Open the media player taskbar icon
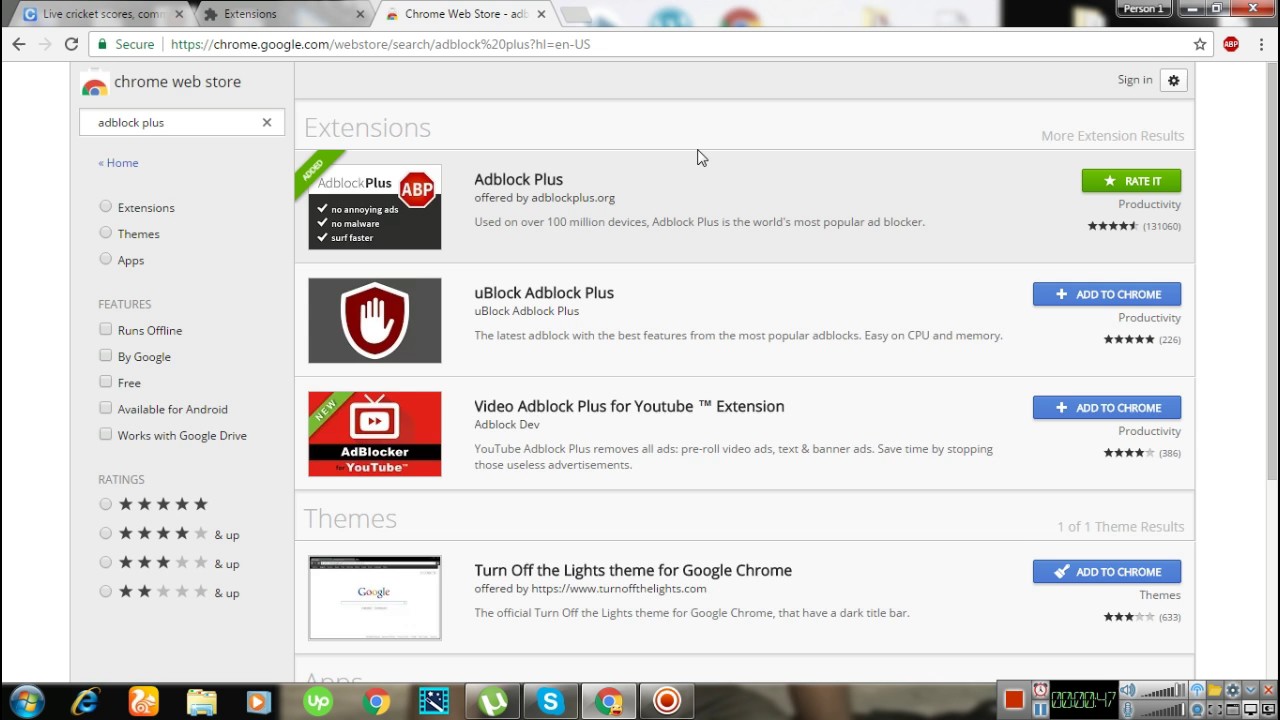 [x=258, y=702]
